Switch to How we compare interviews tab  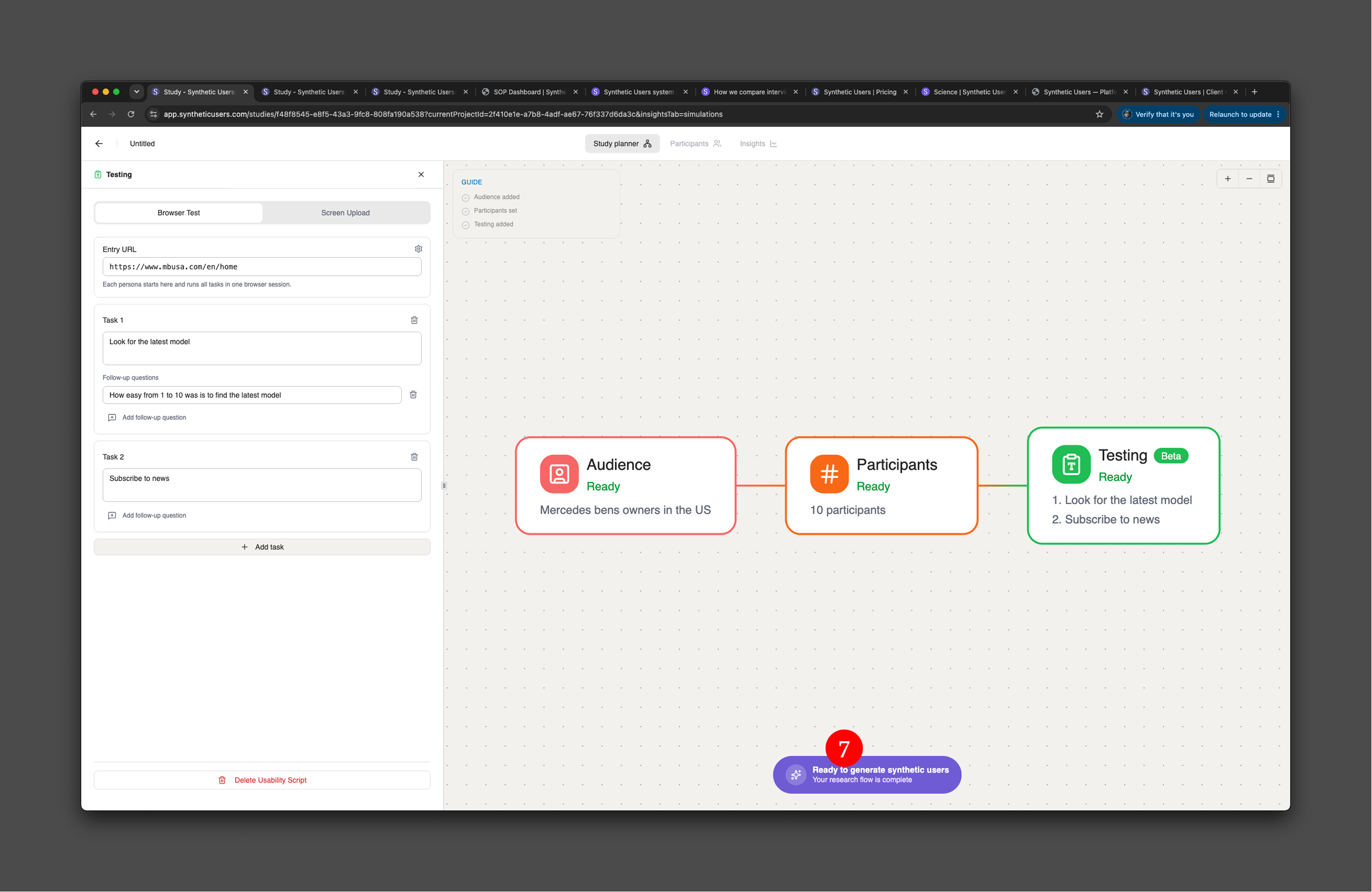[x=750, y=92]
